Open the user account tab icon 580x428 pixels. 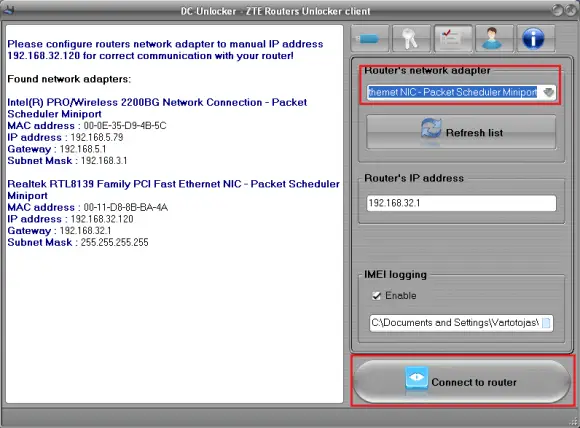click(x=494, y=38)
